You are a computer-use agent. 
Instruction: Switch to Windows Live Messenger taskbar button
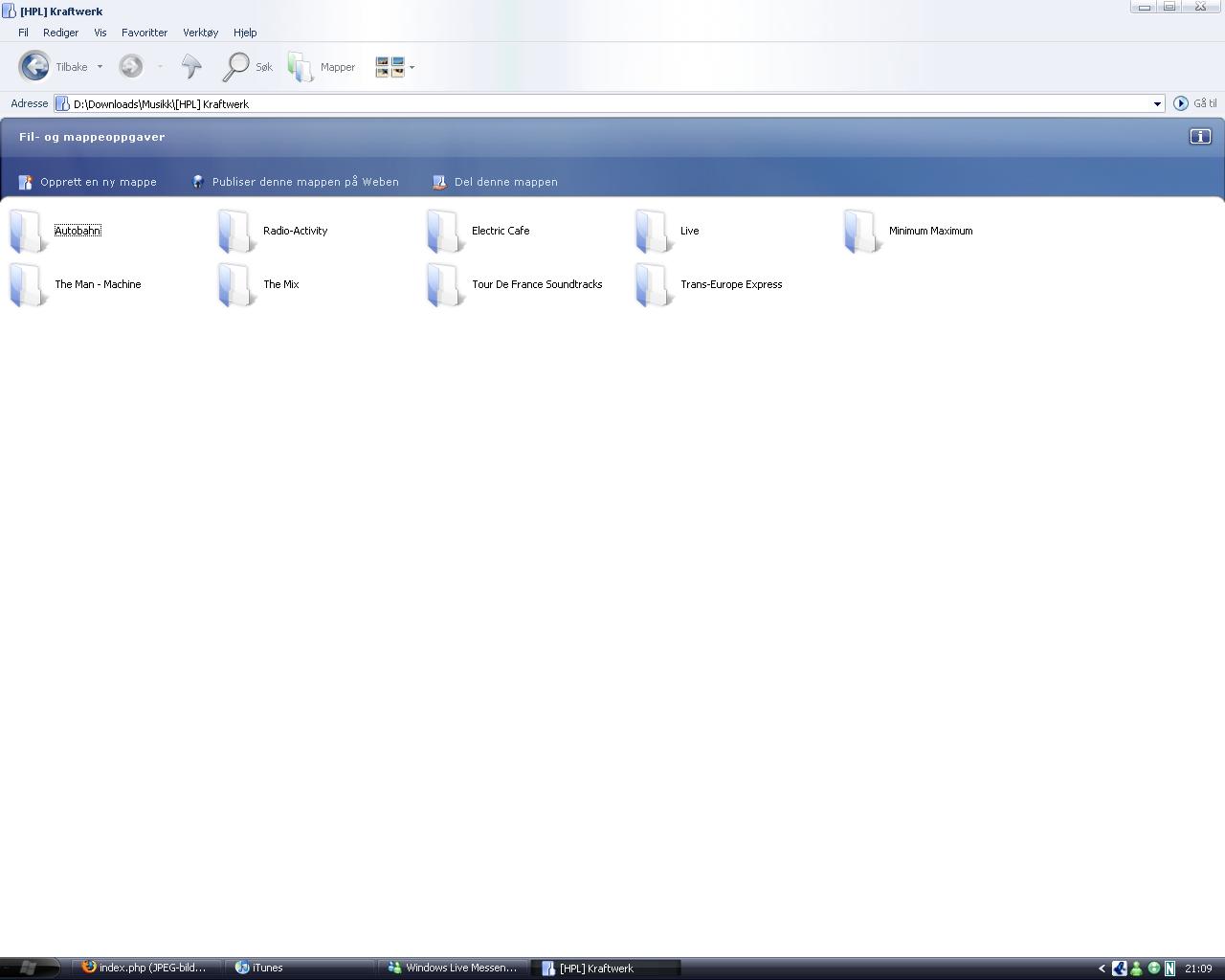click(453, 968)
